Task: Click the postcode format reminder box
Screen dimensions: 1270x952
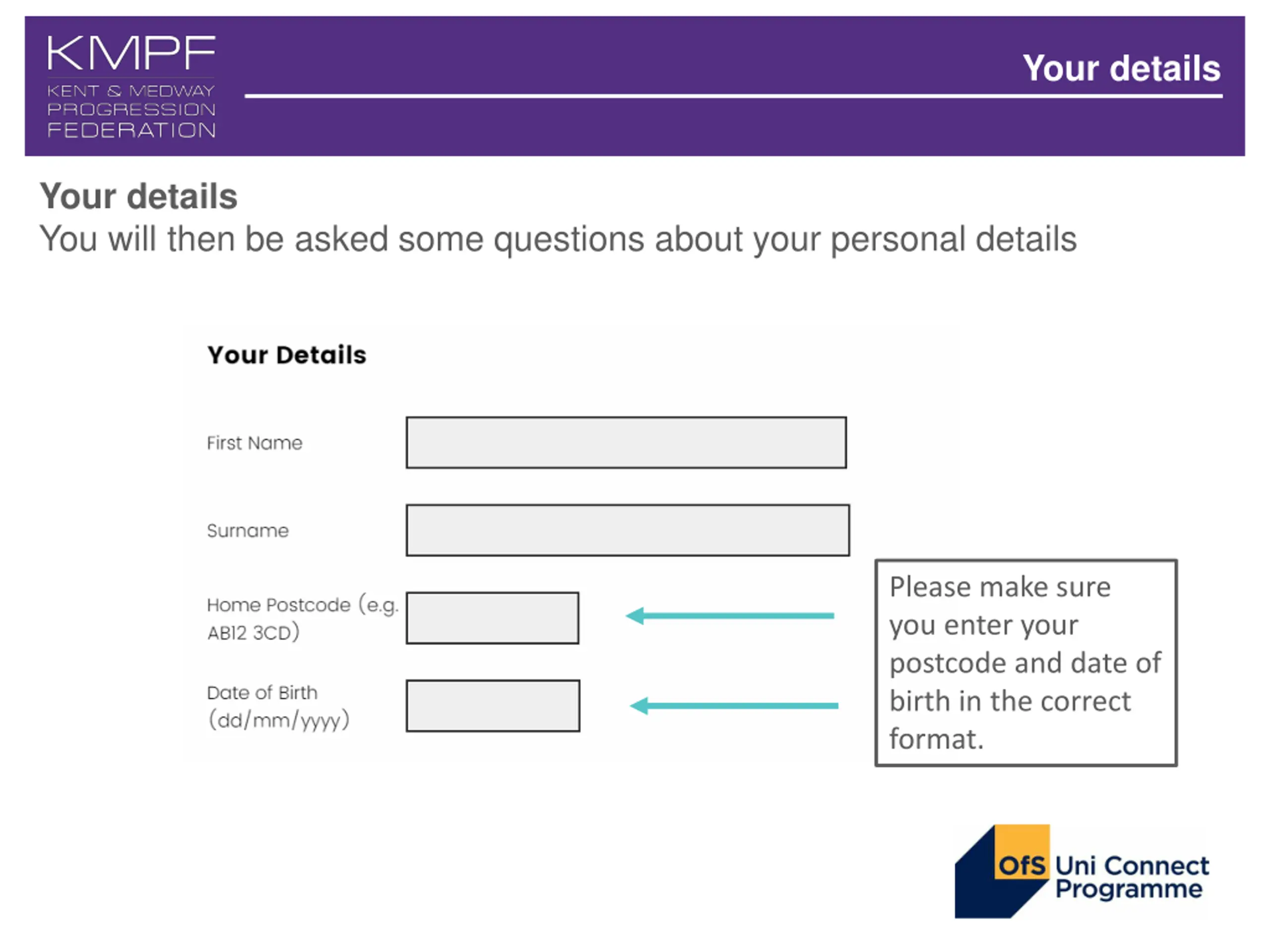Action: 1026,663
